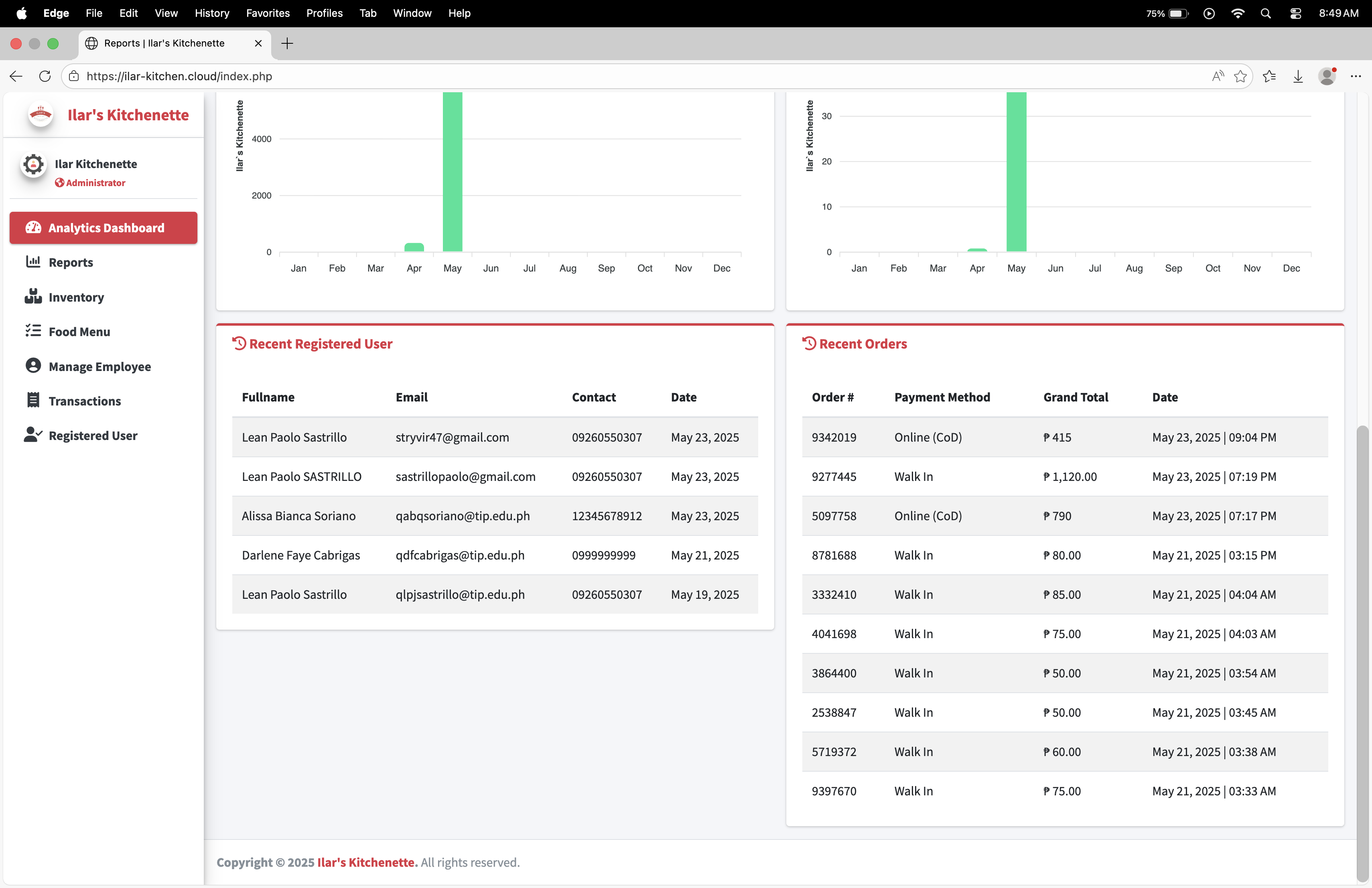Viewport: 1372px width, 888px height.
Task: Click the Analytics Dashboard gauge icon
Action: coord(33,228)
